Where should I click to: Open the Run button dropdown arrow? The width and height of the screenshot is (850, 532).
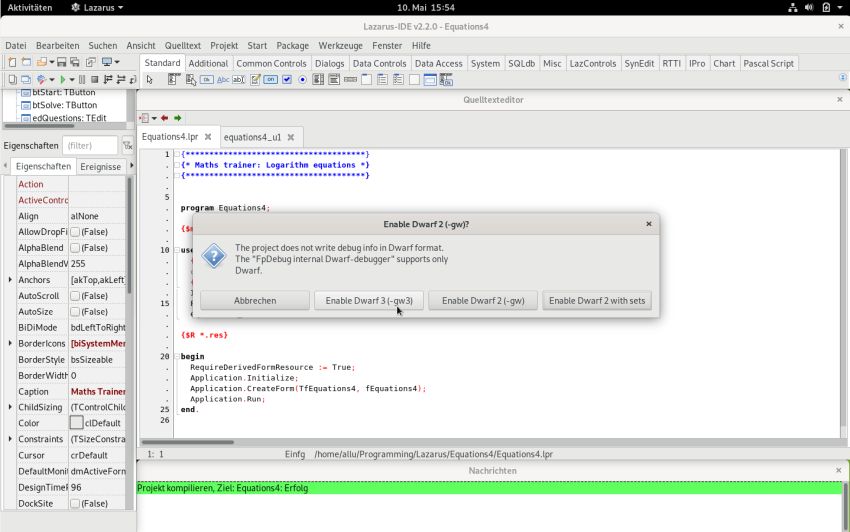coord(72,80)
